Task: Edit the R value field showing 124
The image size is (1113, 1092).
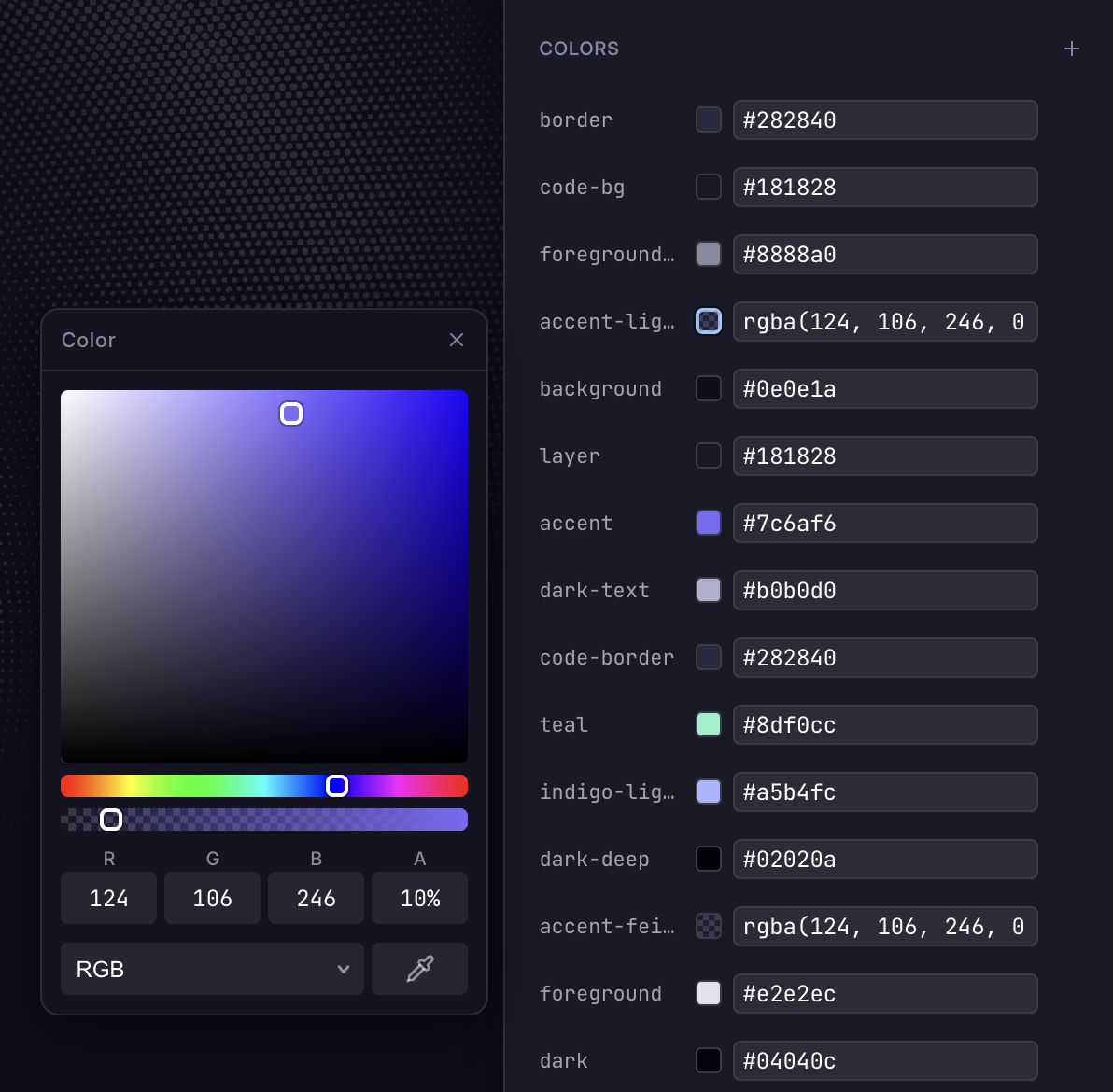Action: (108, 898)
